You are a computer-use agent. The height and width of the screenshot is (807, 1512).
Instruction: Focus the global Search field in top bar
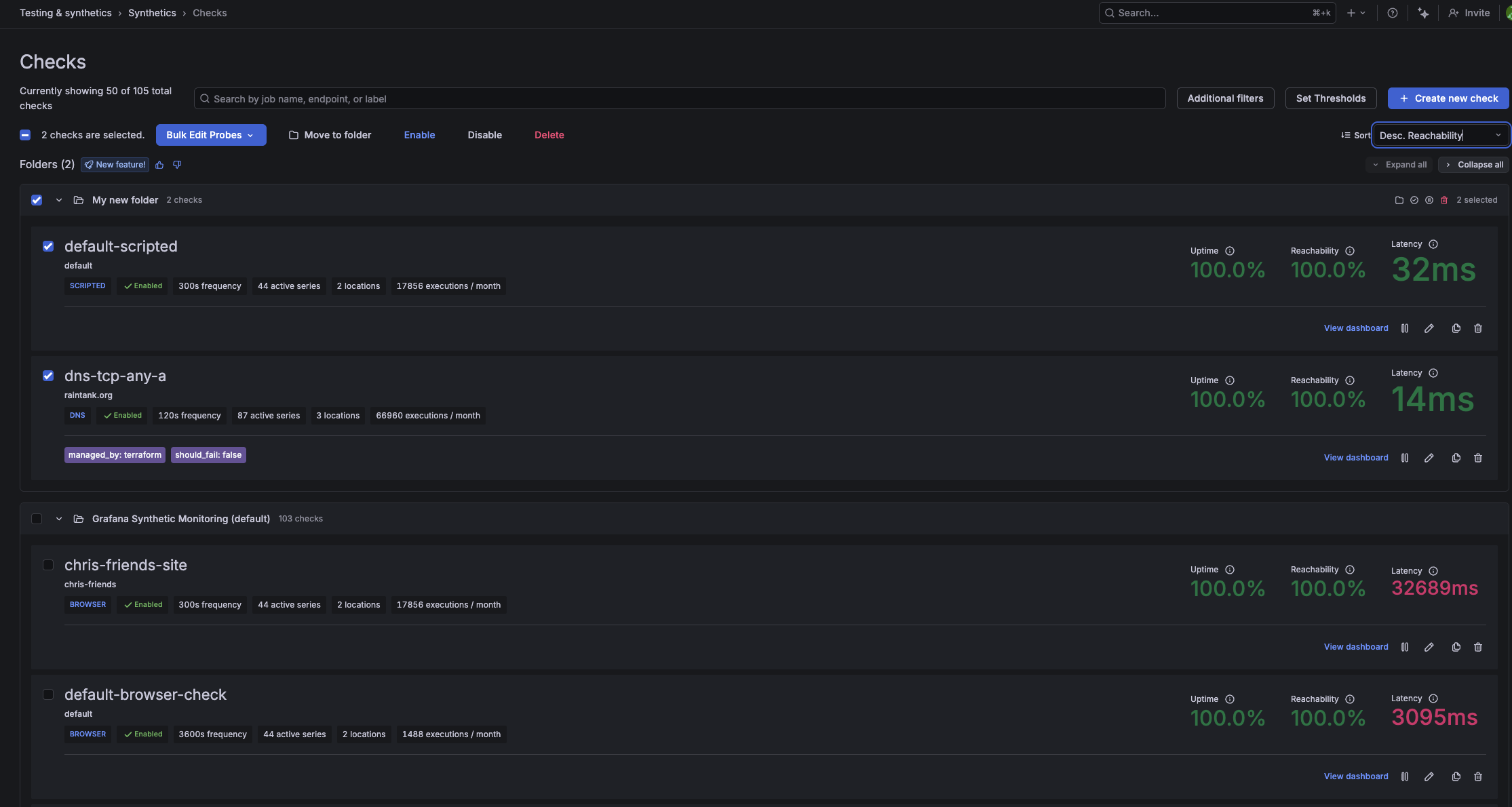point(1217,13)
